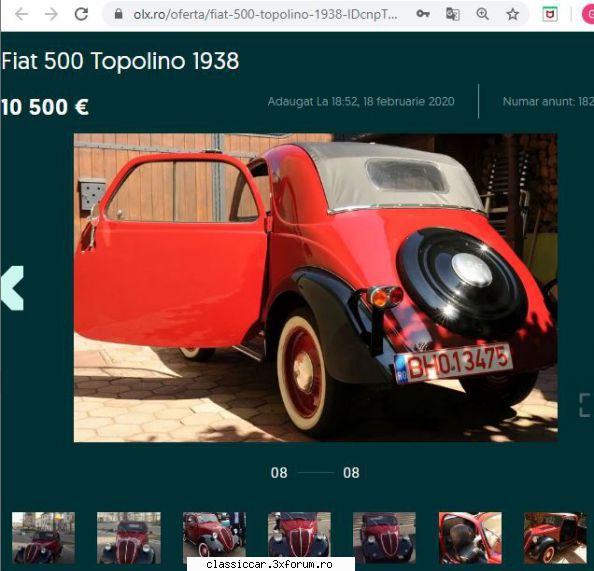This screenshot has height=571, width=594.
Task: Show previous photo with left gallery arrow
Action: pyautogui.click(x=13, y=288)
